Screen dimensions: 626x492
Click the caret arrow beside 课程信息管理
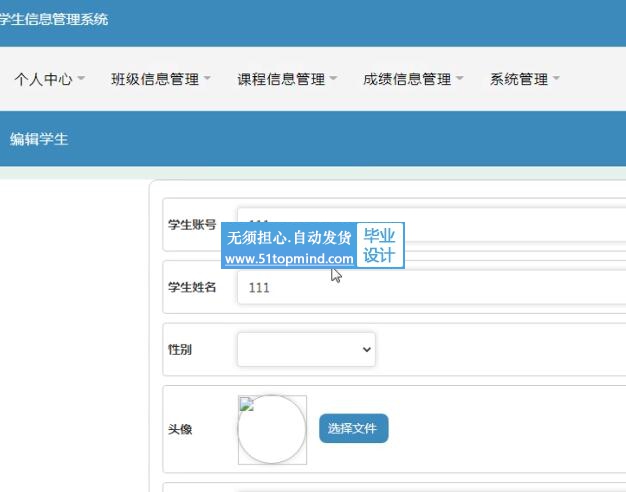[333, 79]
